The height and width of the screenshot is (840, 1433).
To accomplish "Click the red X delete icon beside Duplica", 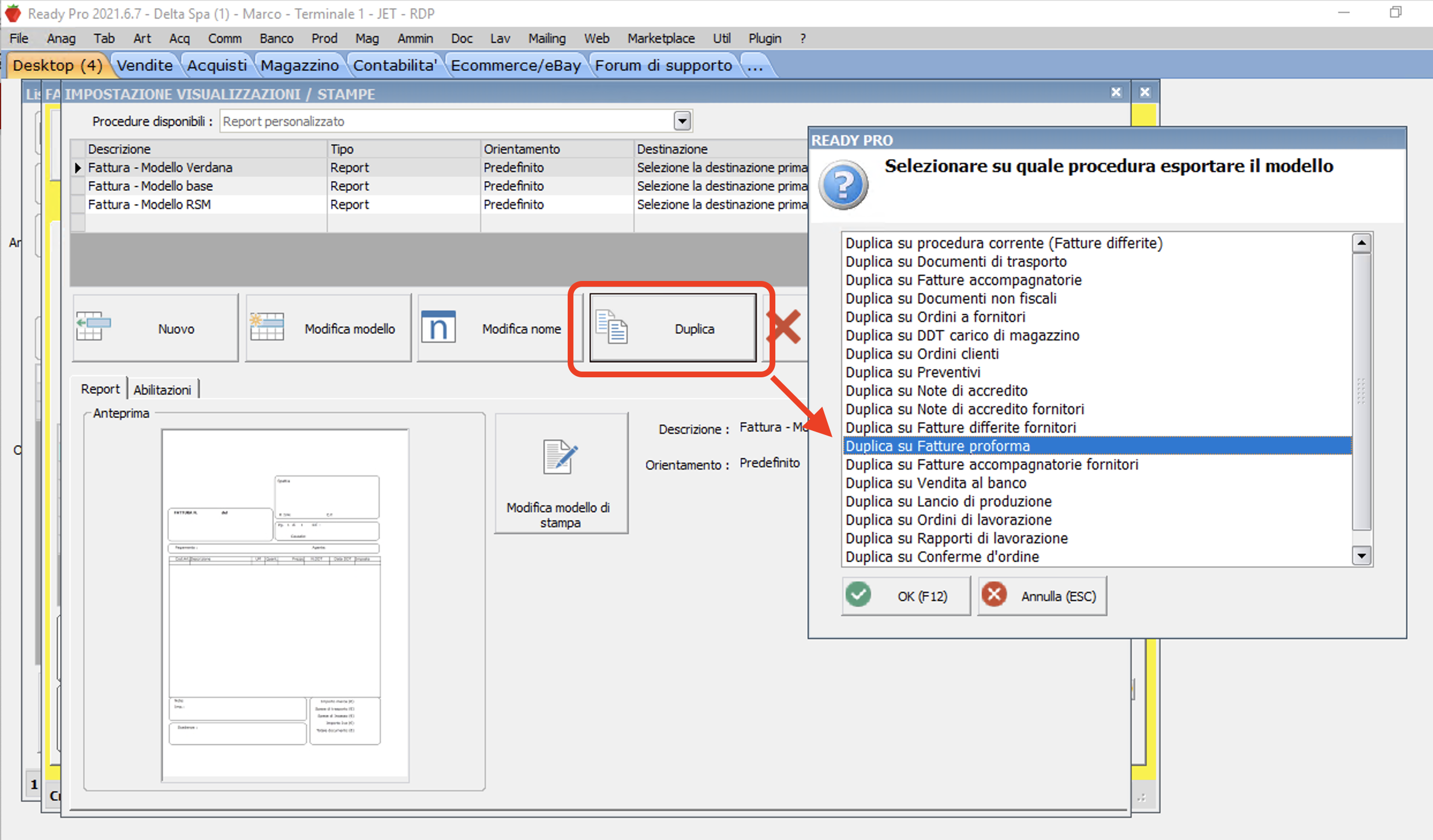I will [785, 327].
